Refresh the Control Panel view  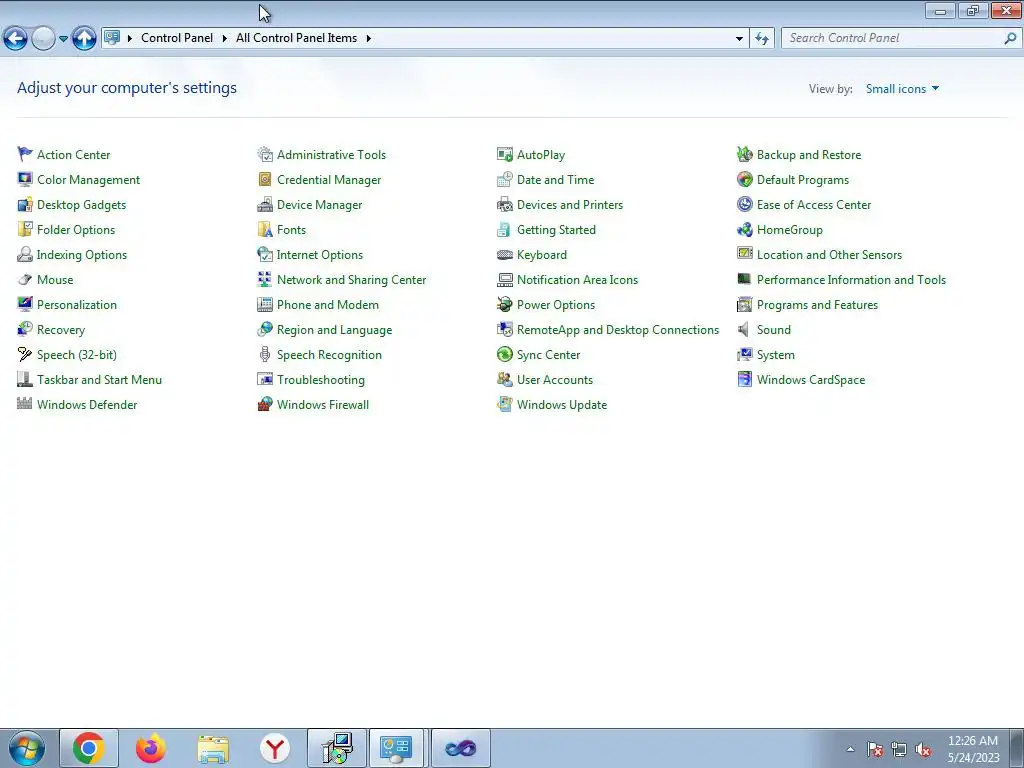[761, 39]
